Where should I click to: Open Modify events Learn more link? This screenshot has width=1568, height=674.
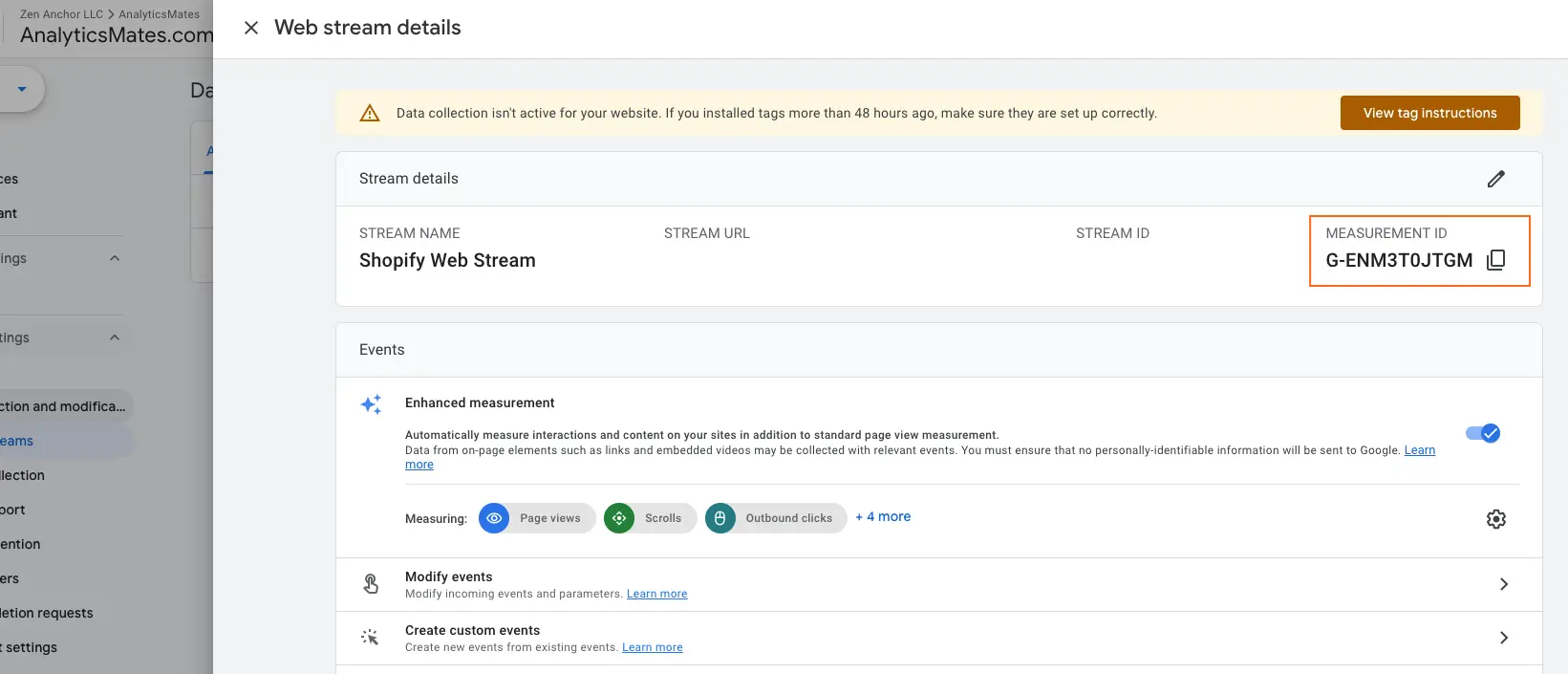click(x=657, y=594)
